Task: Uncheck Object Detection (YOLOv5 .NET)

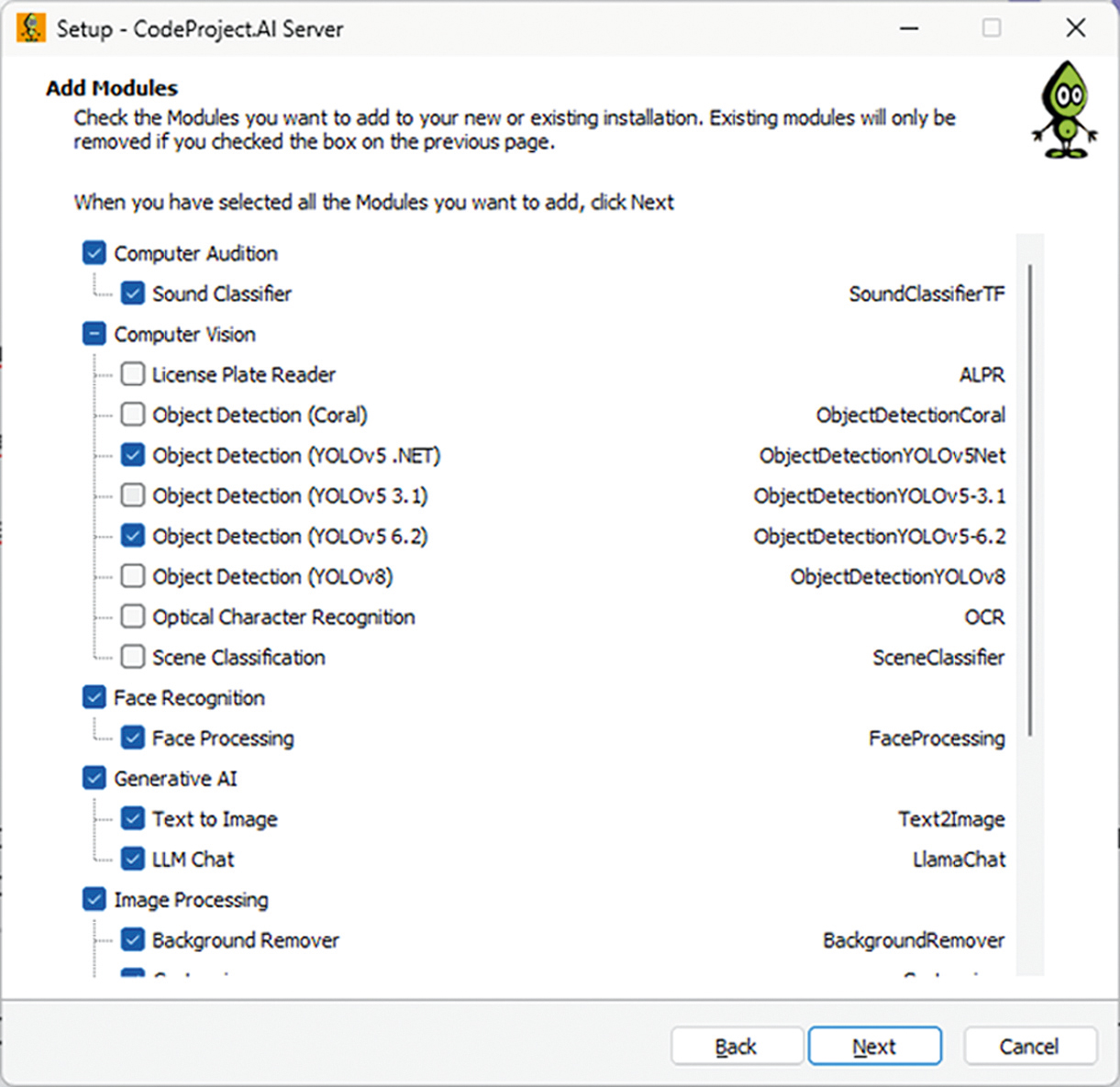Action: click(133, 455)
